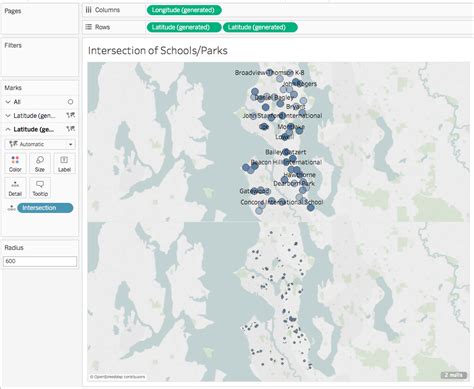Click the Marks card header
Image resolution: width=474 pixels, height=389 pixels.
(13, 88)
